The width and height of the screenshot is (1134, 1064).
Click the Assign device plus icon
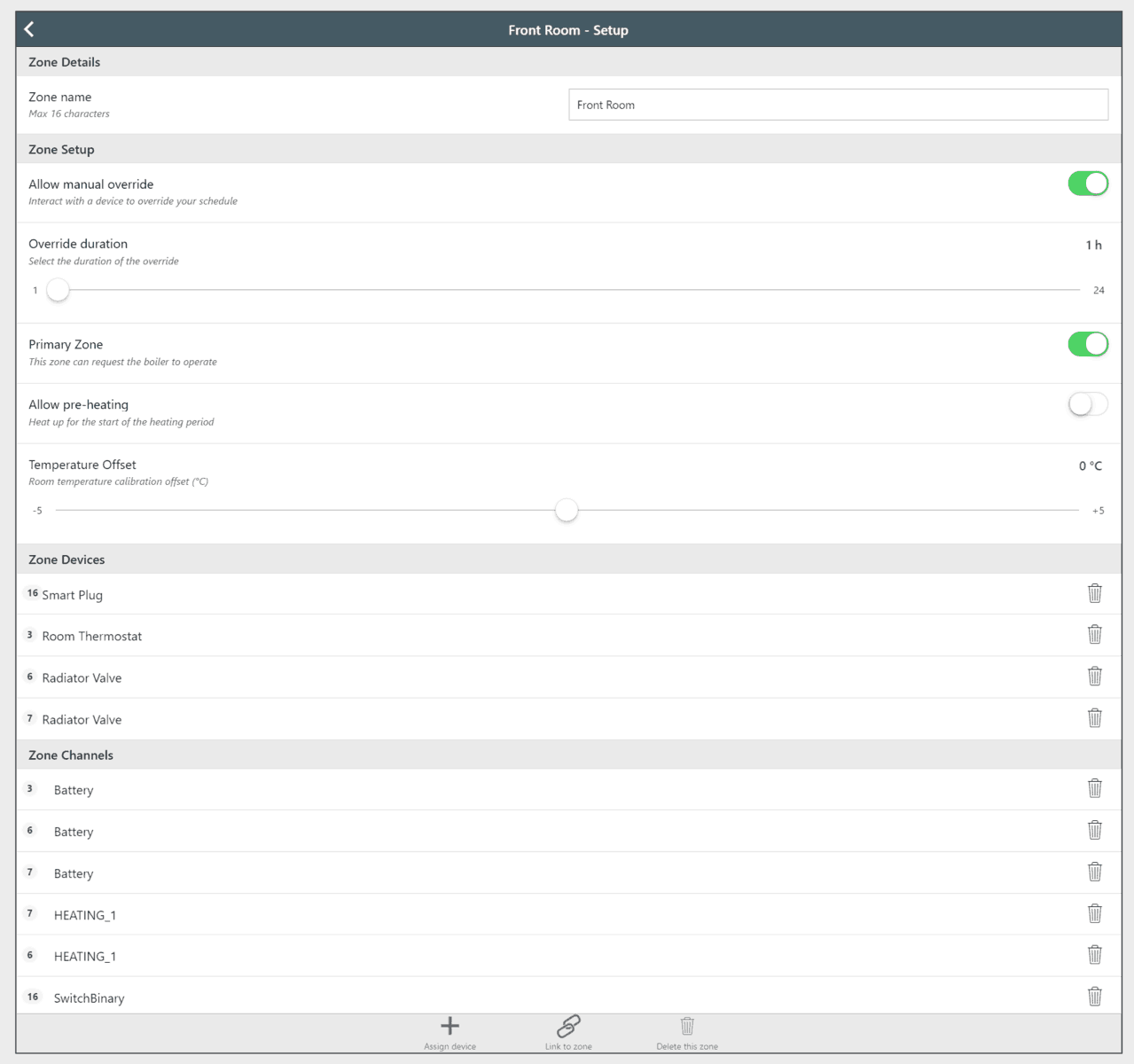pyautogui.click(x=450, y=1027)
